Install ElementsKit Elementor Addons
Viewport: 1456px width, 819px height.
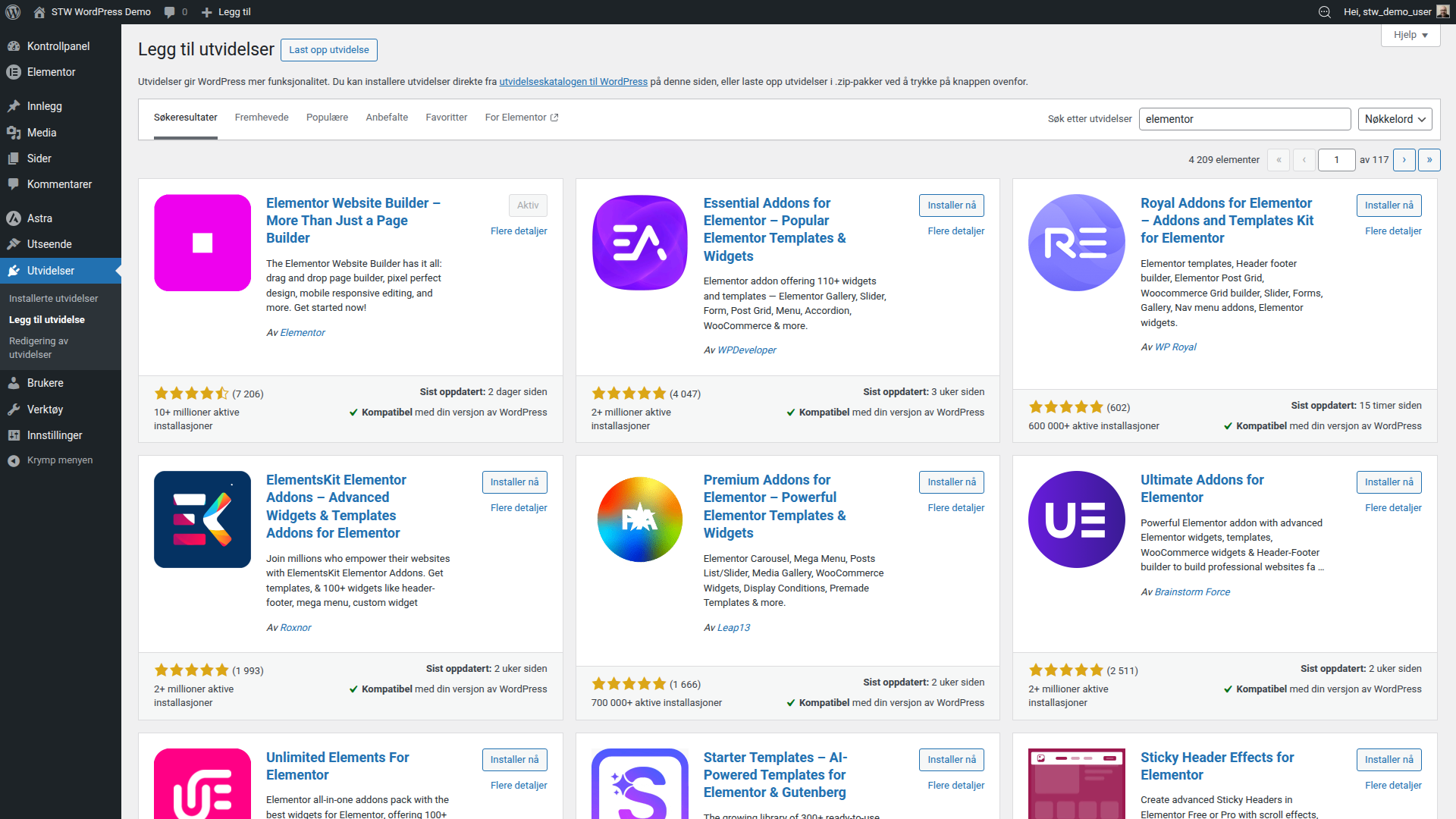(514, 482)
